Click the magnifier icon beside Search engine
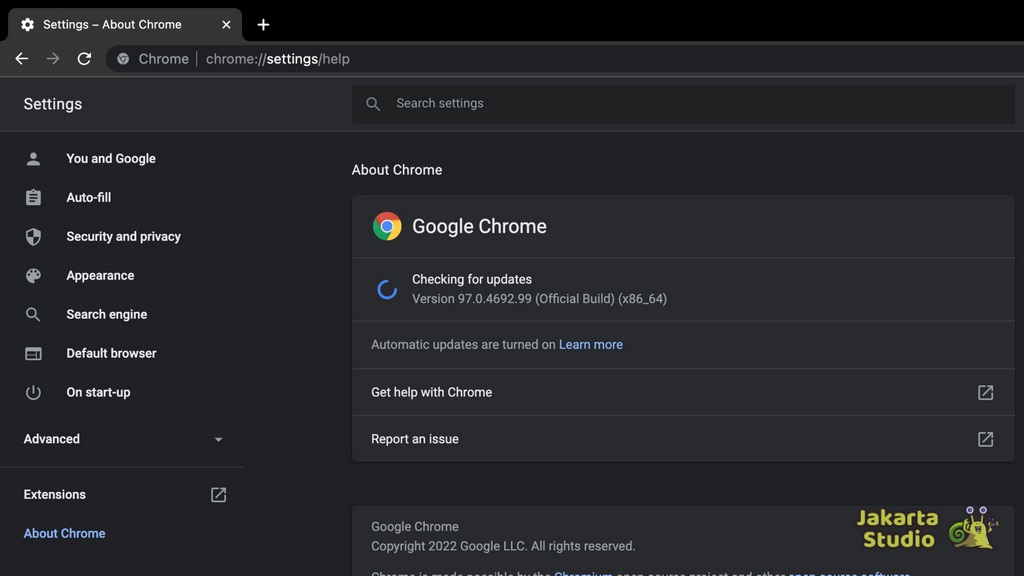 point(33,315)
